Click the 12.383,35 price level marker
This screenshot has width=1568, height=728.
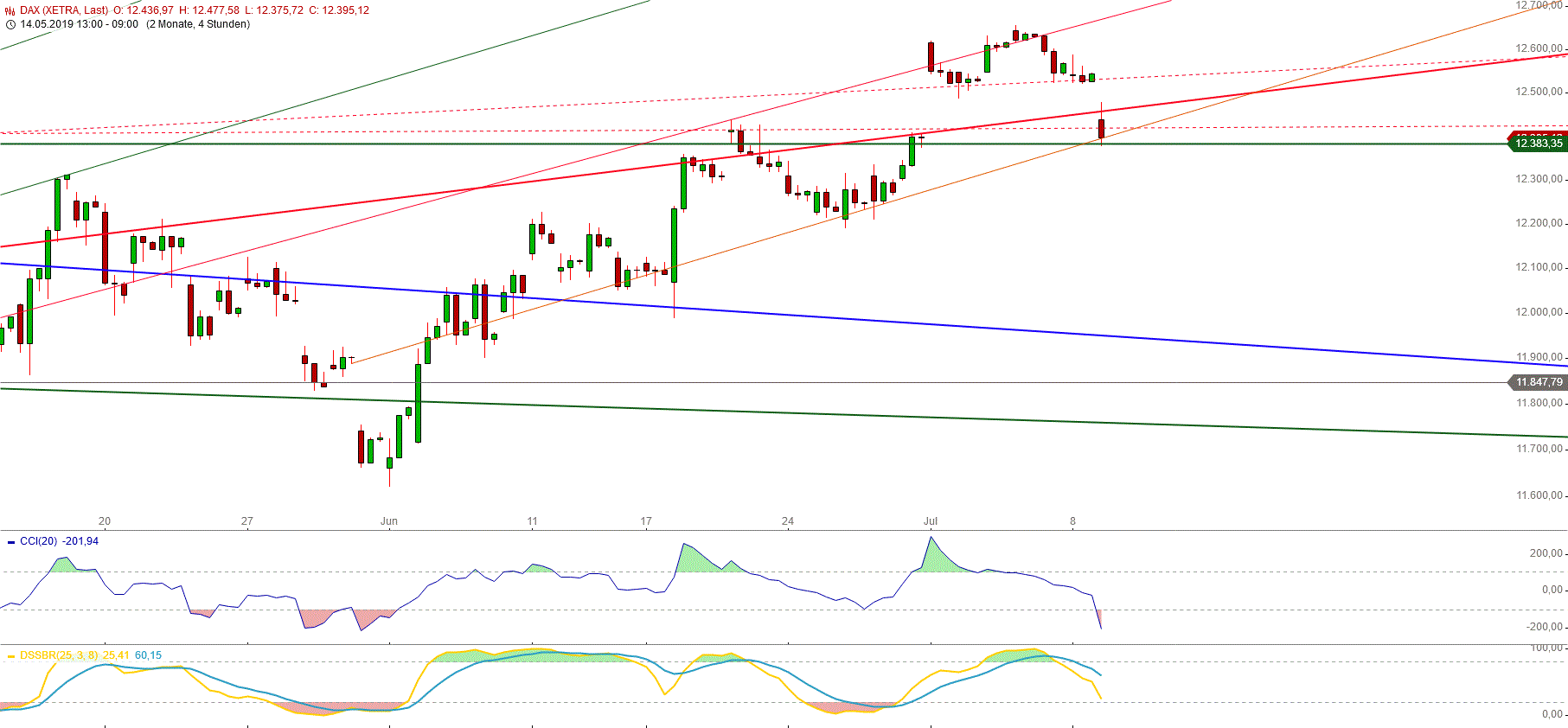pos(1538,144)
